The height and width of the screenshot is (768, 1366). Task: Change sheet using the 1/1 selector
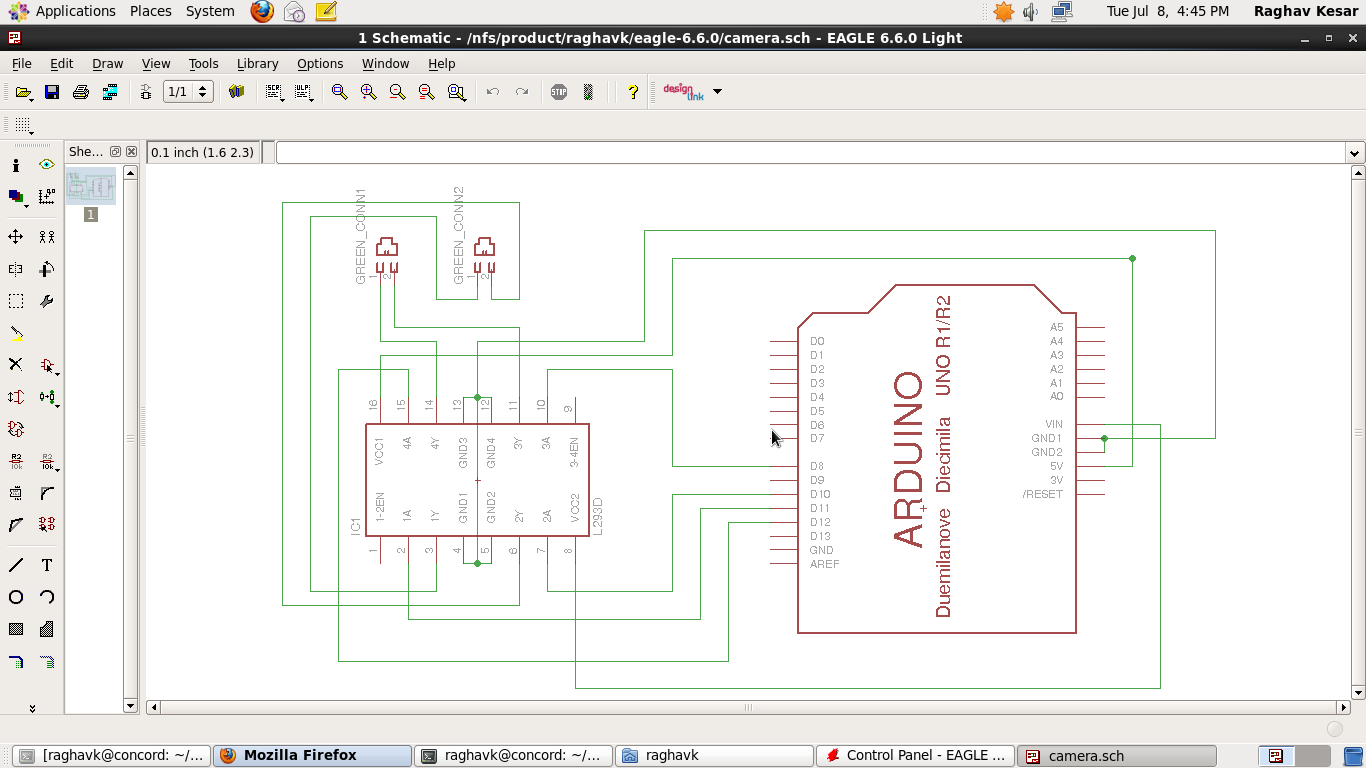coord(188,92)
